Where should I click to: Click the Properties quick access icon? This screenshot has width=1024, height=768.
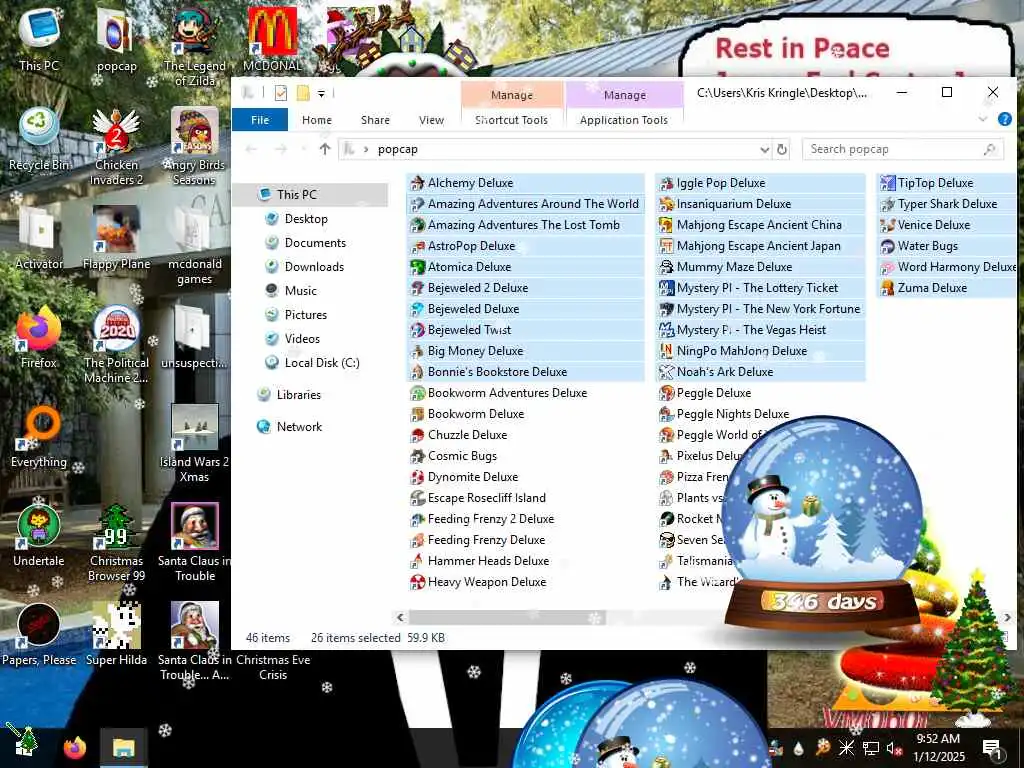pos(281,93)
